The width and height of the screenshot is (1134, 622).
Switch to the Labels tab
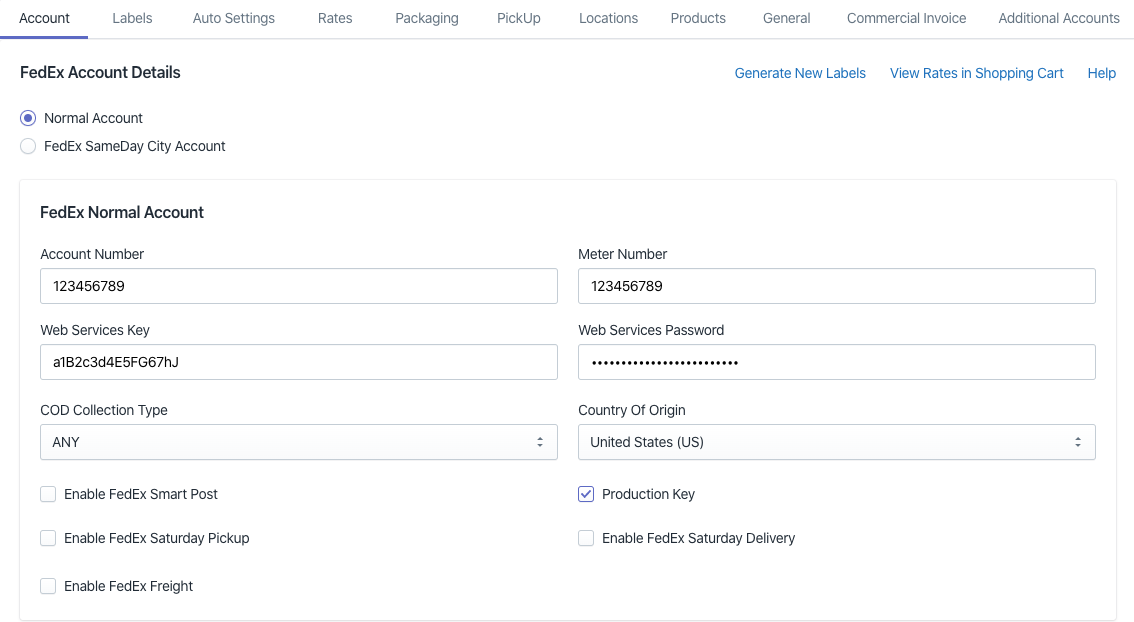coord(132,18)
